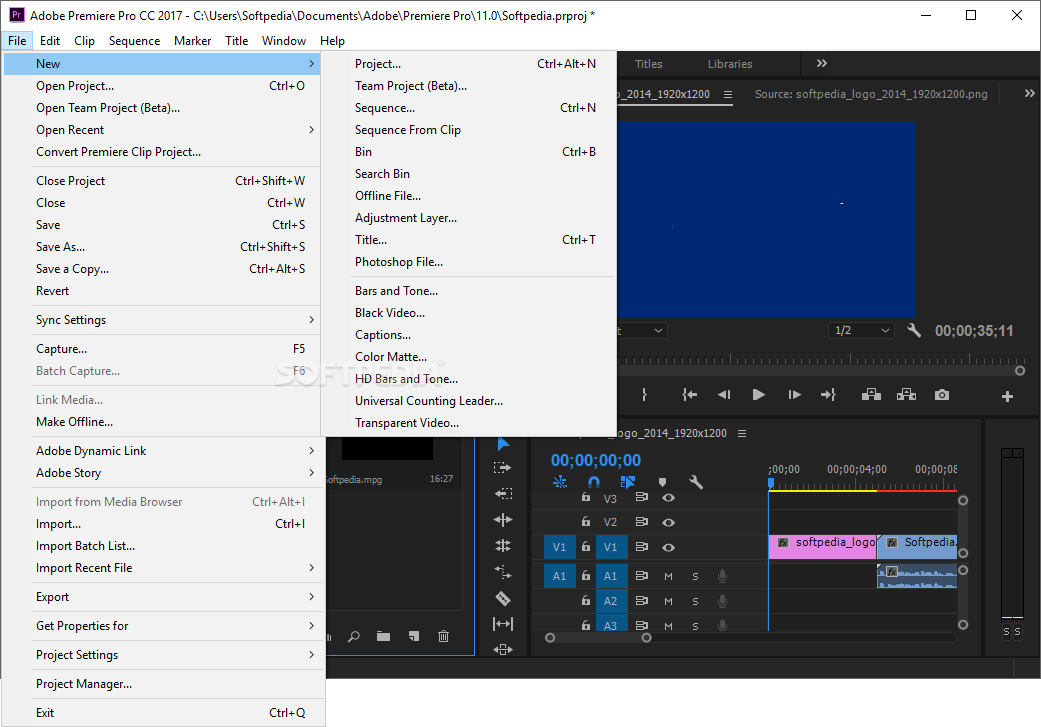Click the New Item icon in Project panel
This screenshot has height=727, width=1041.
point(414,636)
